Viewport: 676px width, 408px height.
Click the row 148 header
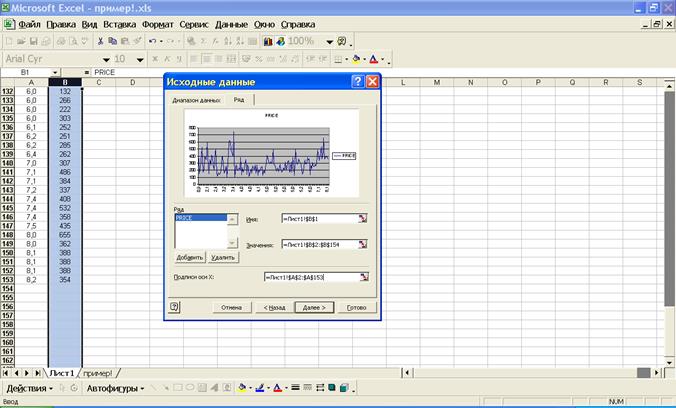pyautogui.click(x=8, y=235)
